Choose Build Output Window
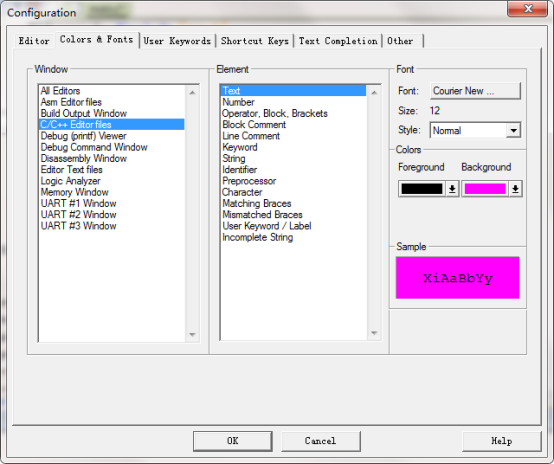The height and width of the screenshot is (464, 554). point(112,113)
